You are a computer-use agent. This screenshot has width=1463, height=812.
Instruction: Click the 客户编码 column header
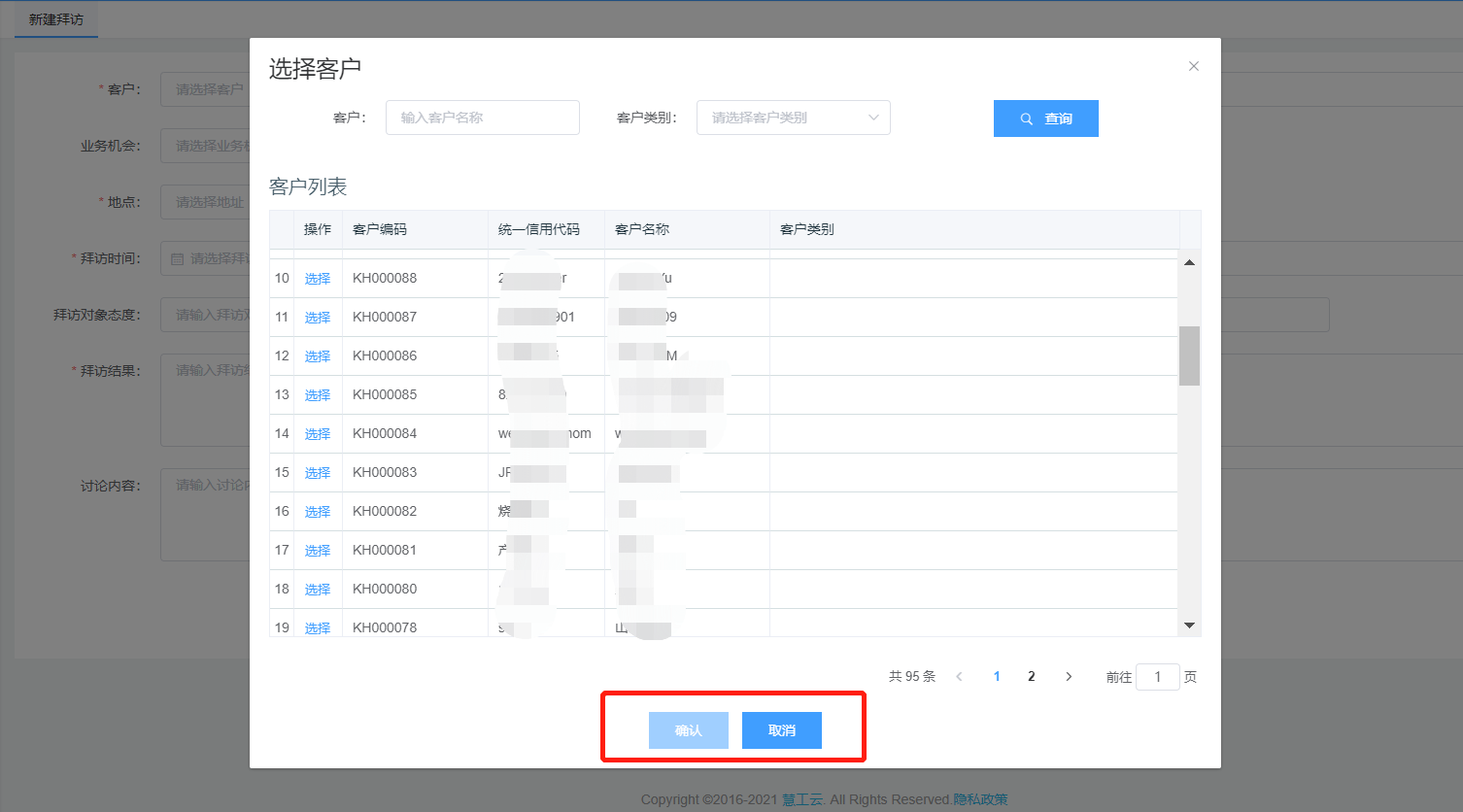(x=380, y=229)
